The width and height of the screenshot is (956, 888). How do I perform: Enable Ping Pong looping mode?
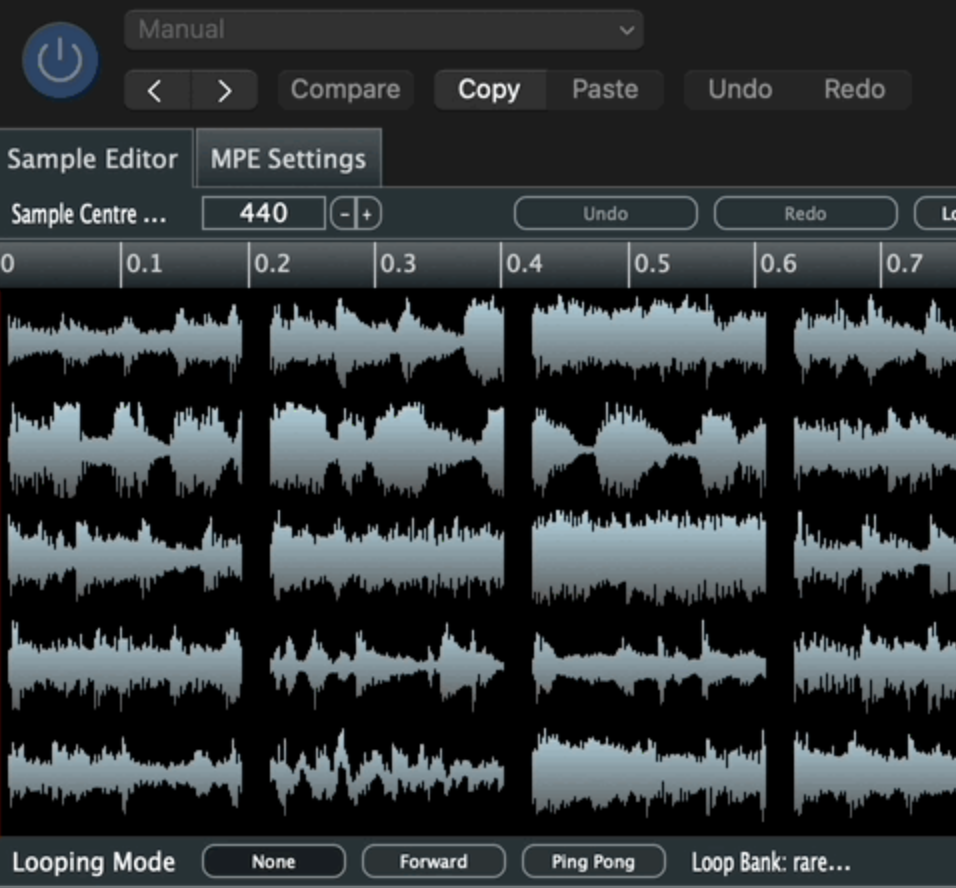(593, 861)
